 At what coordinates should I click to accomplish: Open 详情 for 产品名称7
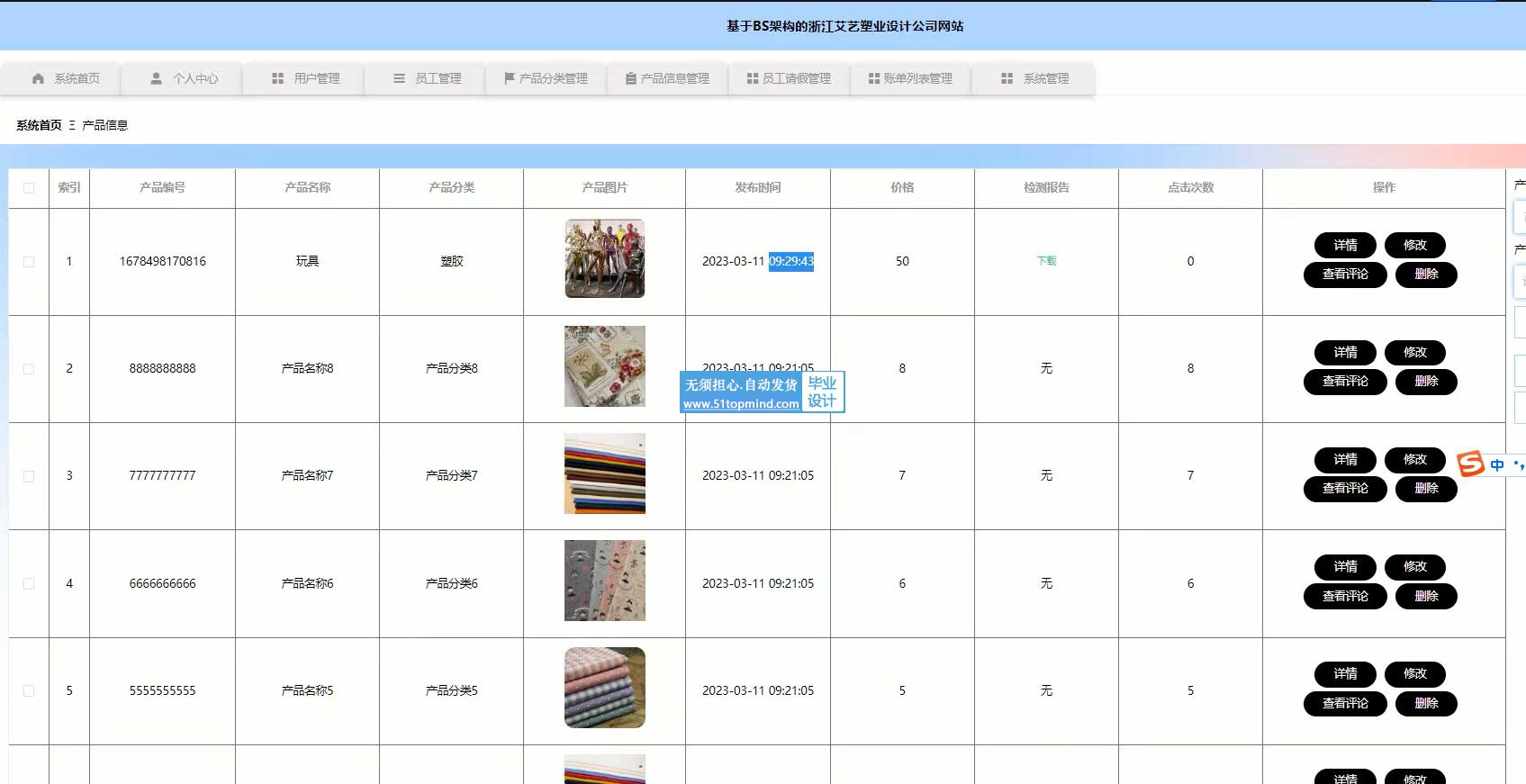click(1345, 459)
